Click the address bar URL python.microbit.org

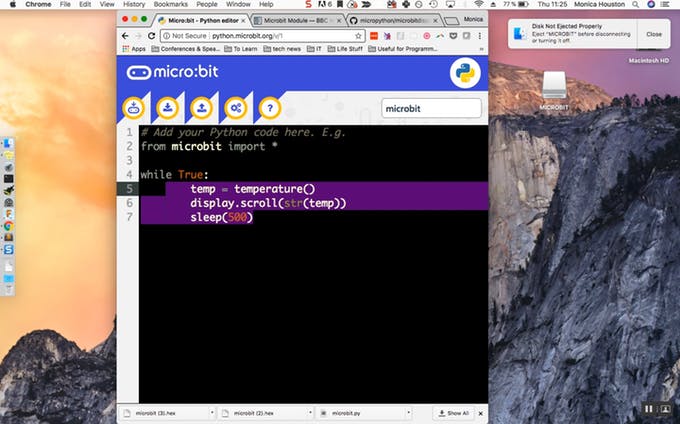(x=247, y=36)
